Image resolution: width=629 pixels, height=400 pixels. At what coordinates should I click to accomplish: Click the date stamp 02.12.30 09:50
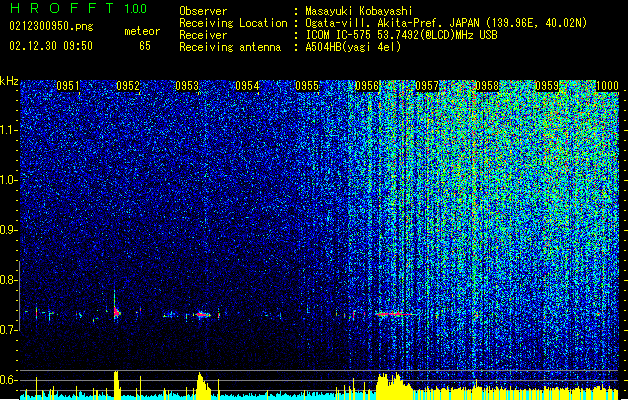point(51,46)
